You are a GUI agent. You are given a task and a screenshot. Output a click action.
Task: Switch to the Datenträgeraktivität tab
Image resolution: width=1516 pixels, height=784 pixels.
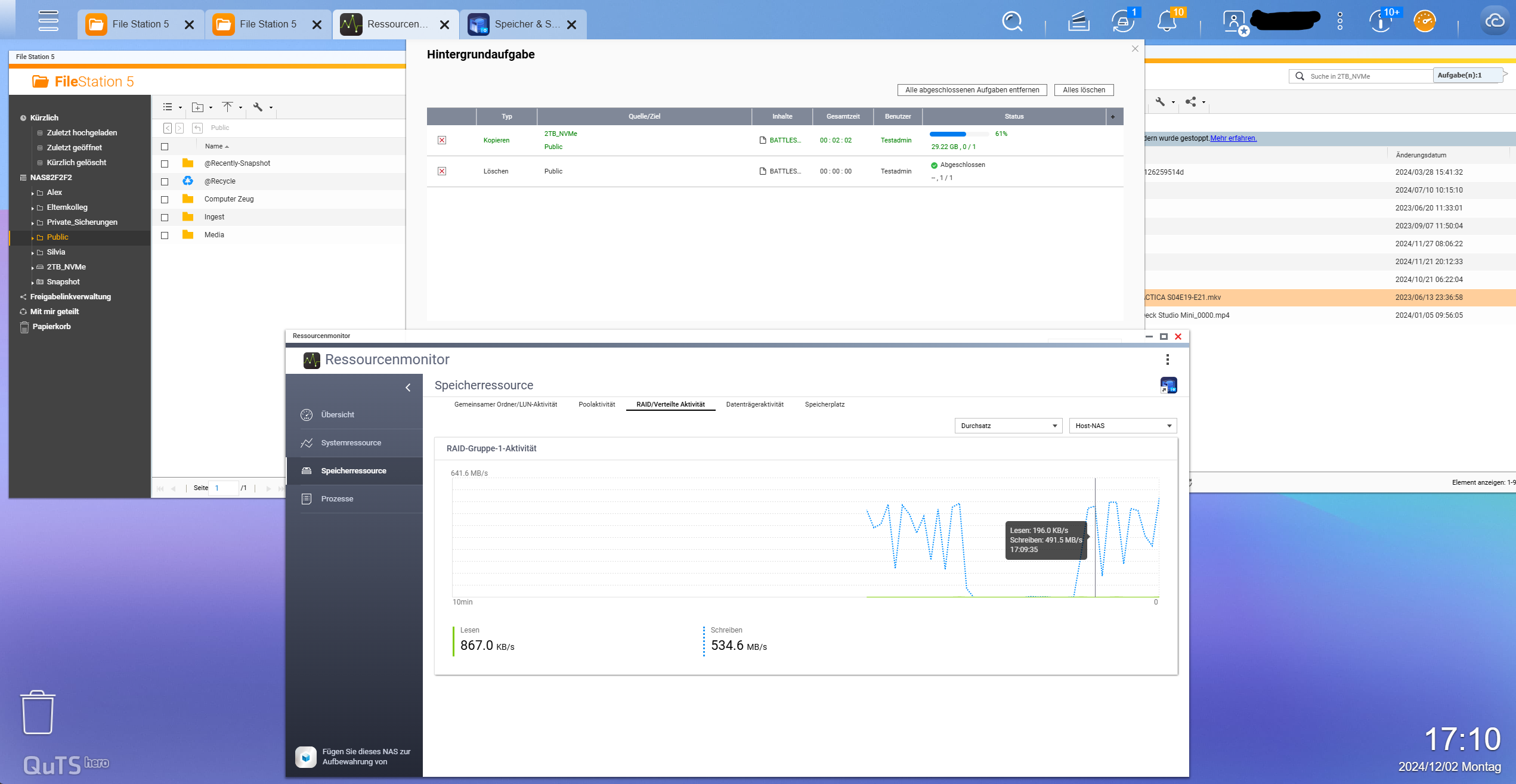pyautogui.click(x=754, y=404)
